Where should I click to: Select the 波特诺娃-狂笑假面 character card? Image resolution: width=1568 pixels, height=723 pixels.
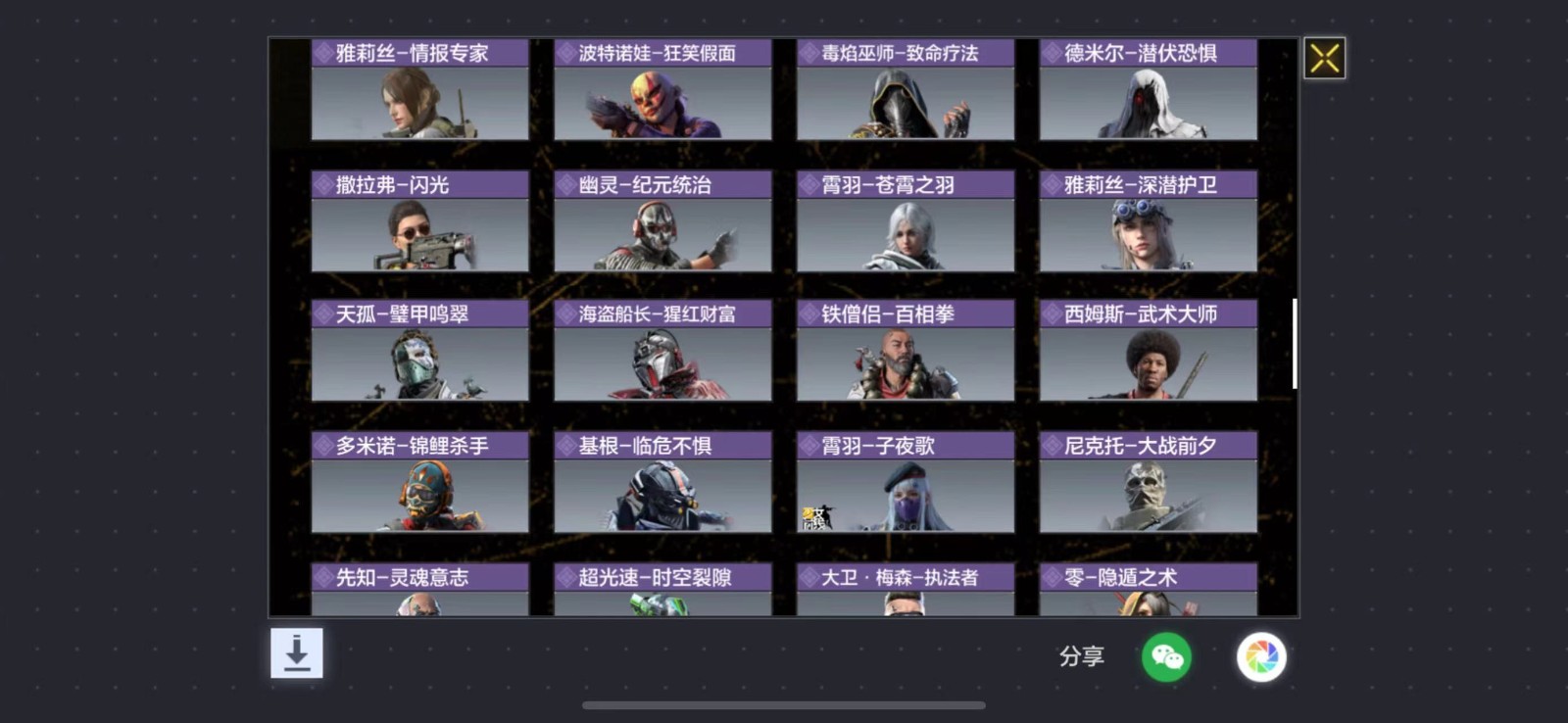[x=662, y=89]
